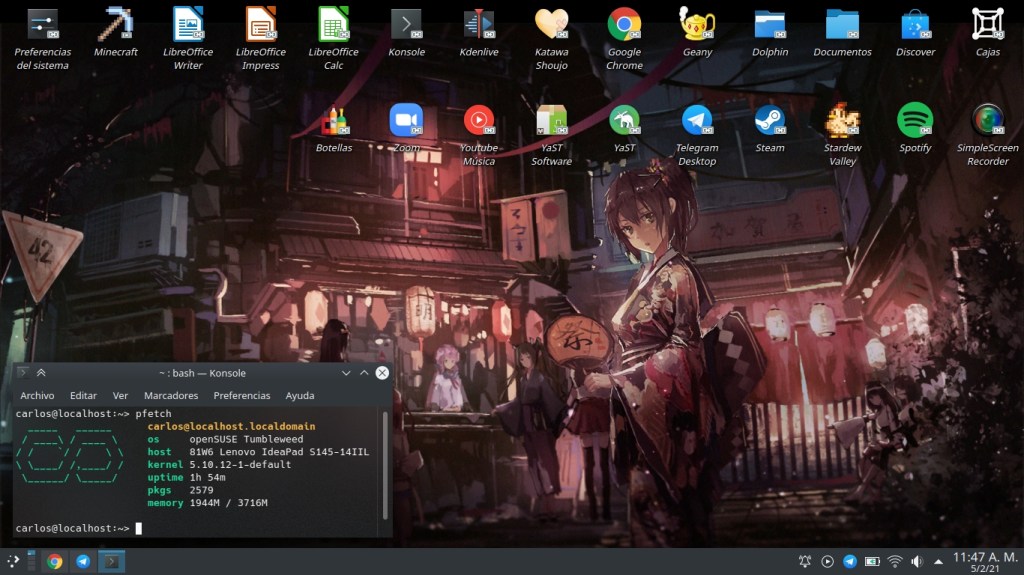The height and width of the screenshot is (575, 1024).
Task: Open the Archivo menu in Konsole
Action: pyautogui.click(x=37, y=396)
